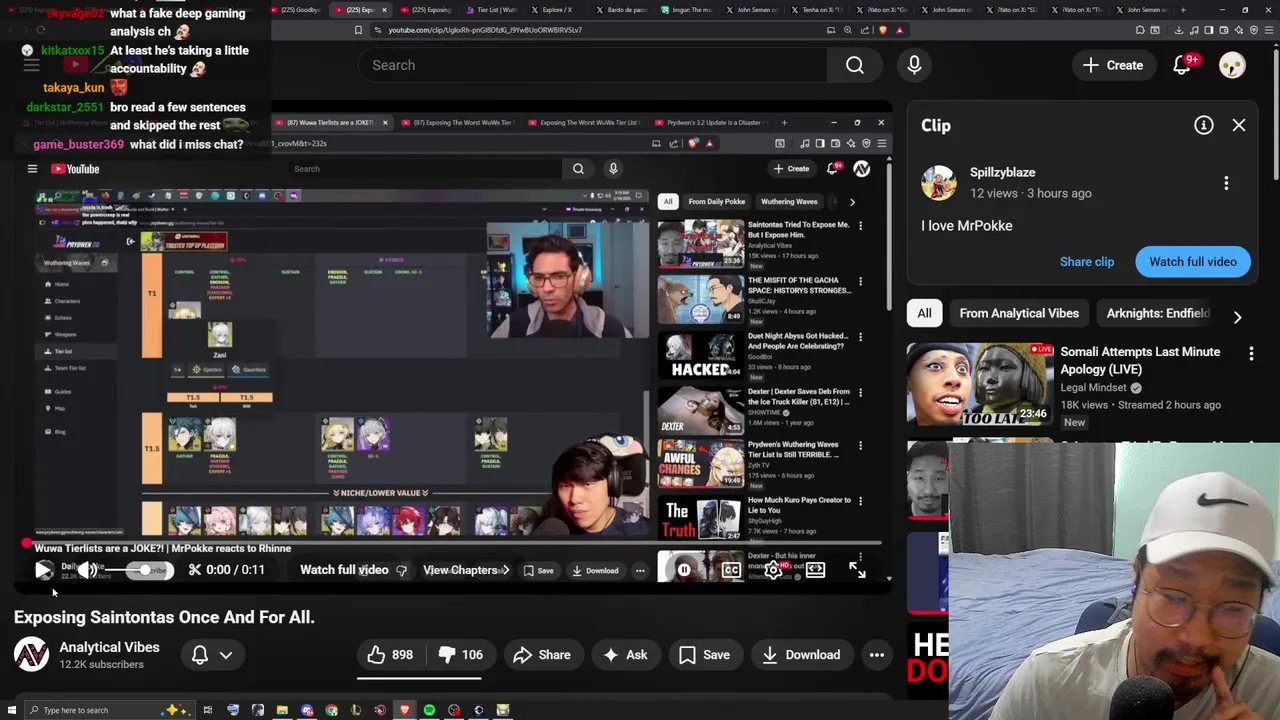Open the Clip info icon
Screen dimensions: 1280x720
tap(1204, 125)
